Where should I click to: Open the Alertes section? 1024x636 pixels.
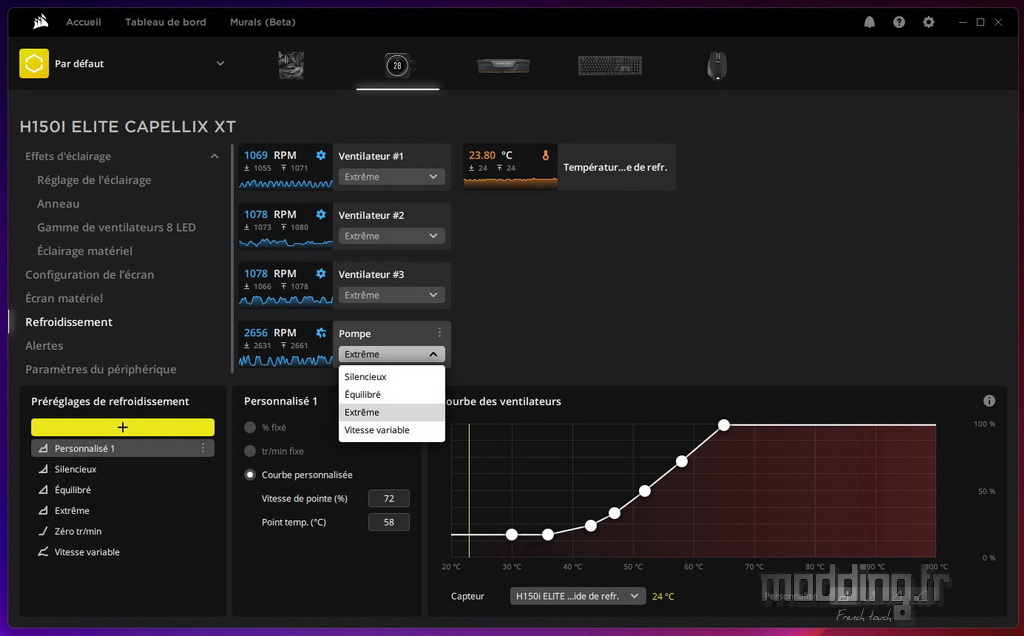[x=44, y=345]
